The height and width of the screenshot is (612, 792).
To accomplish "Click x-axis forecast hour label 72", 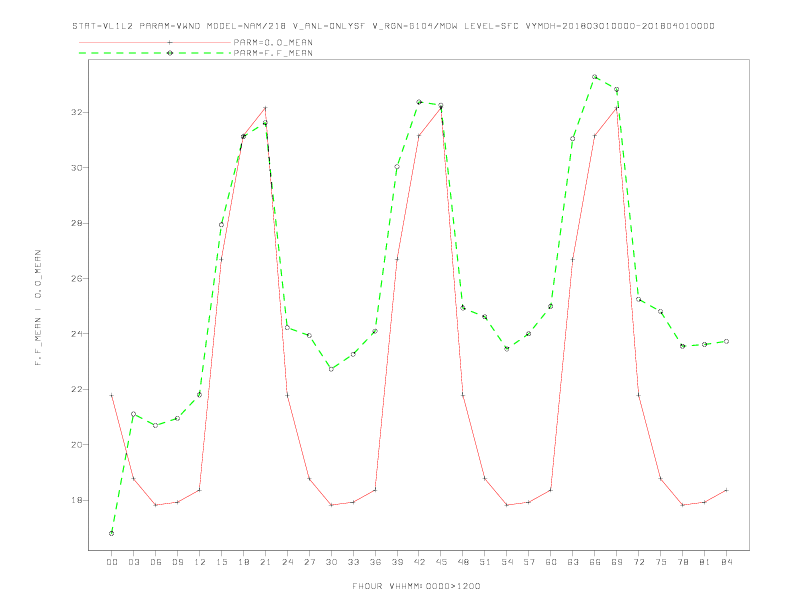I will [638, 562].
